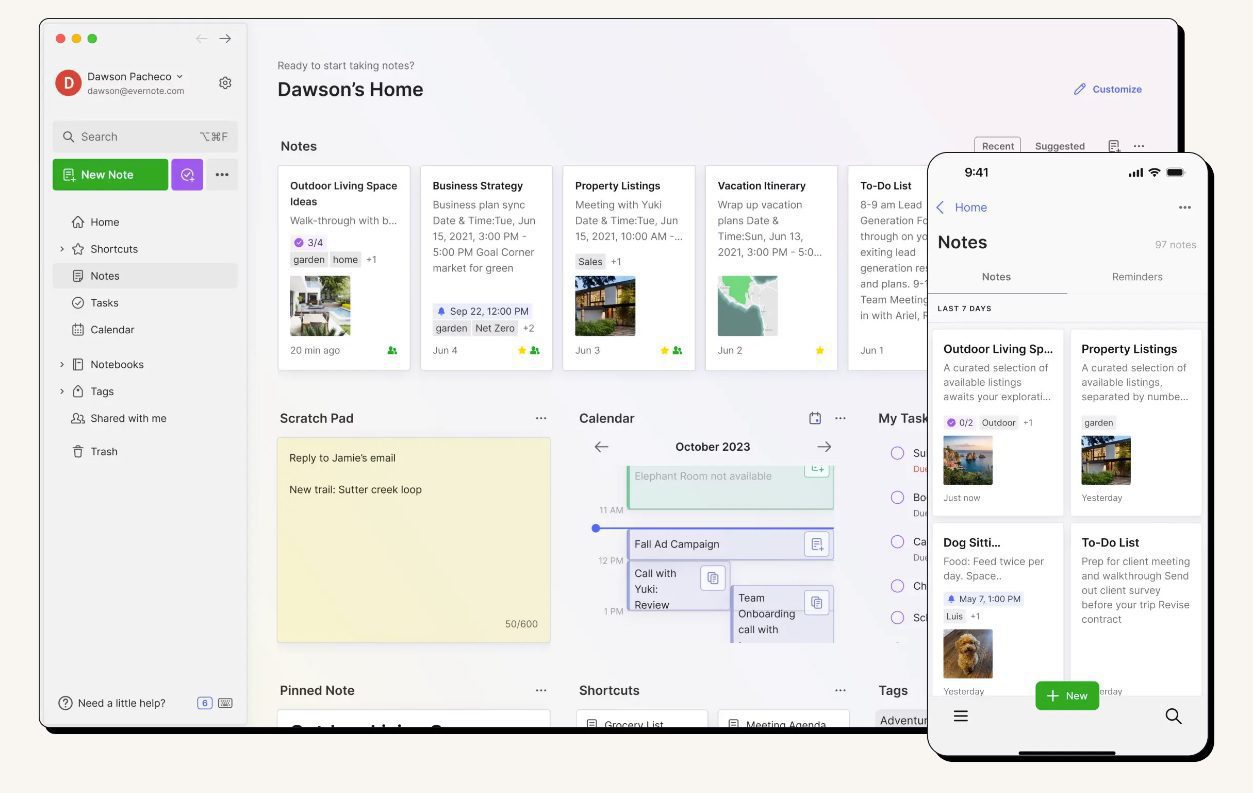Tap the search magnifier on the mobile app
The width and height of the screenshot is (1253, 793).
1173,716
